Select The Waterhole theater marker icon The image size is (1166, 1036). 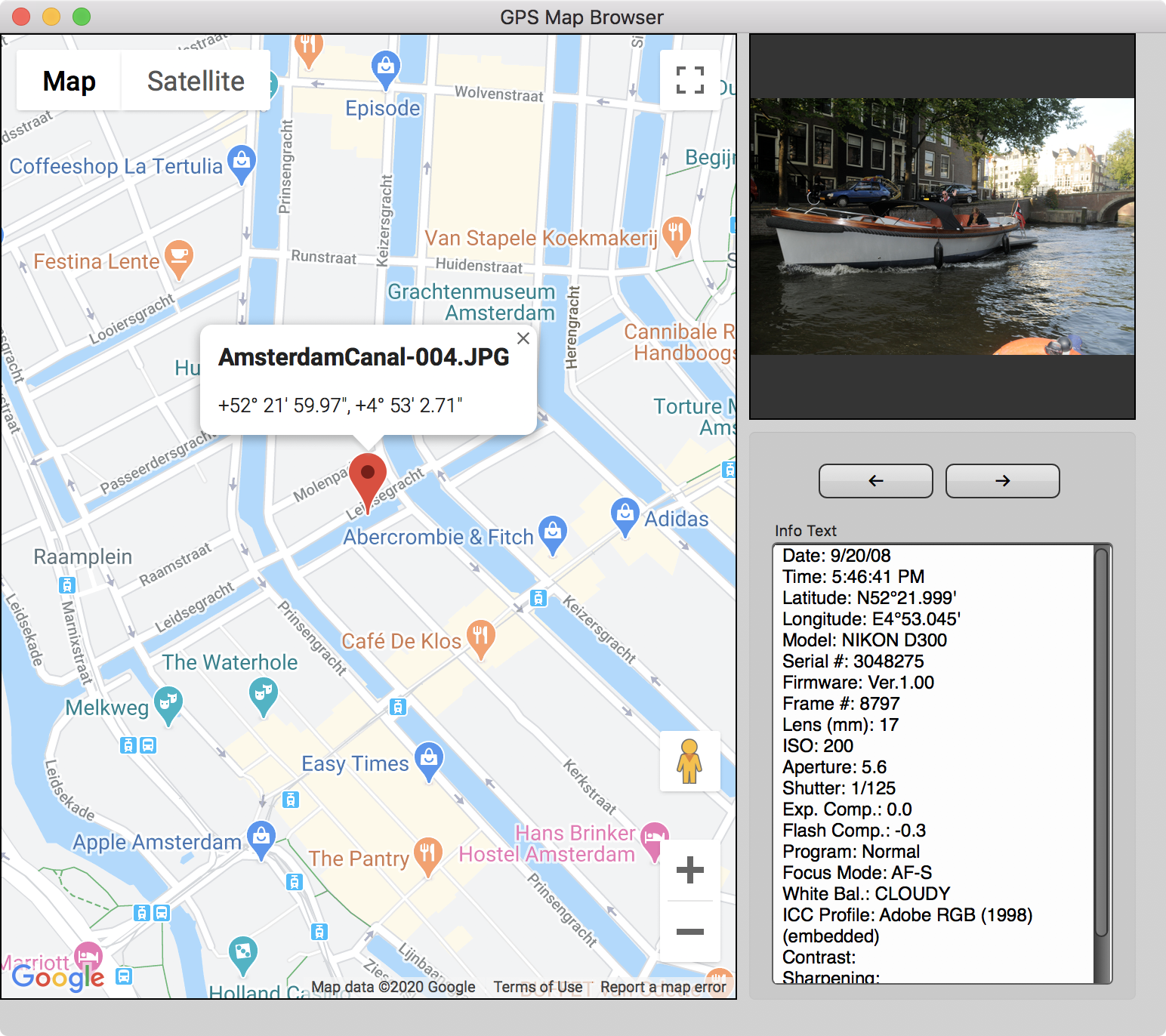[263, 696]
